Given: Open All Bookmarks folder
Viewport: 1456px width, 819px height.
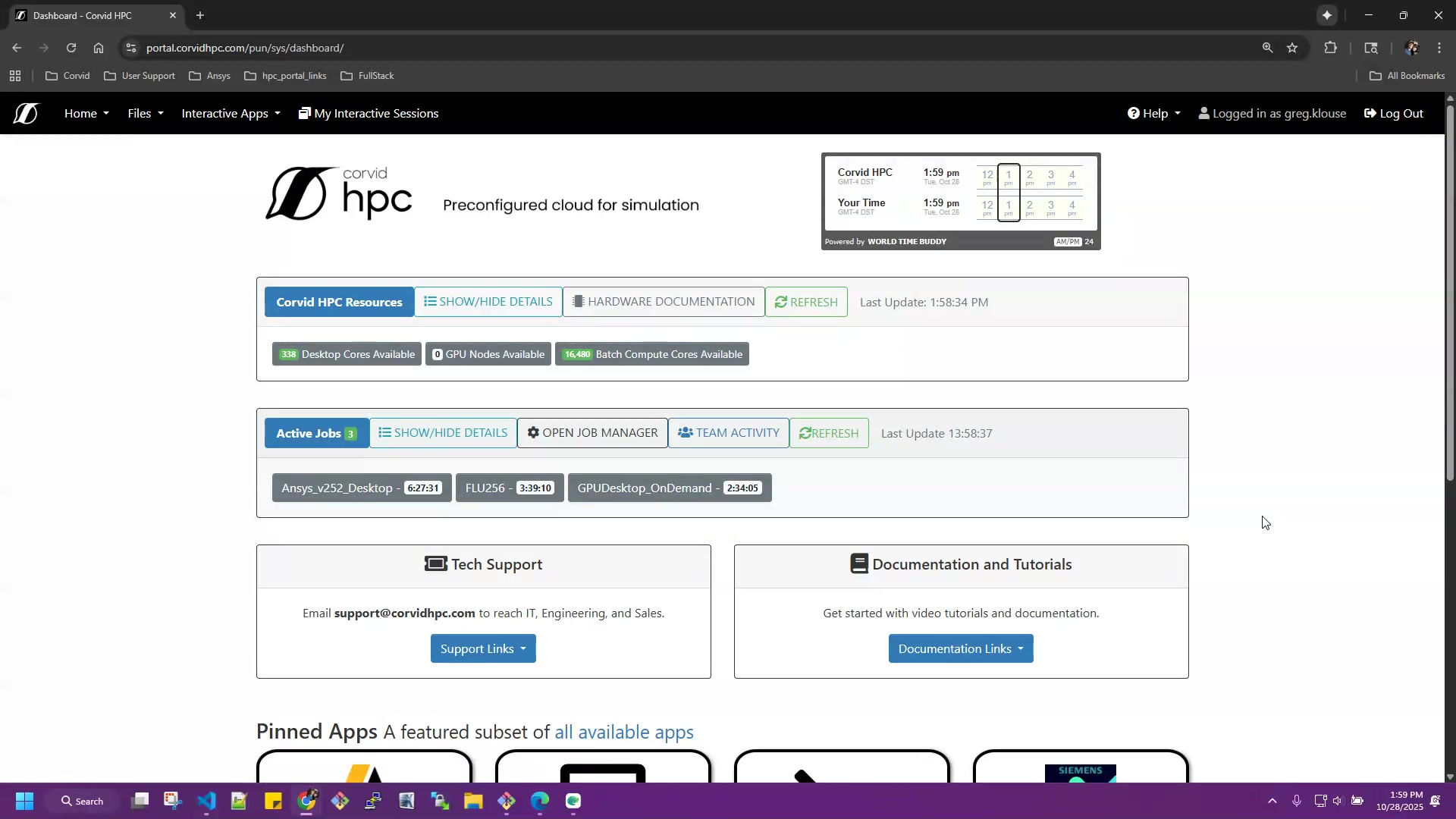Looking at the screenshot, I should tap(1407, 76).
